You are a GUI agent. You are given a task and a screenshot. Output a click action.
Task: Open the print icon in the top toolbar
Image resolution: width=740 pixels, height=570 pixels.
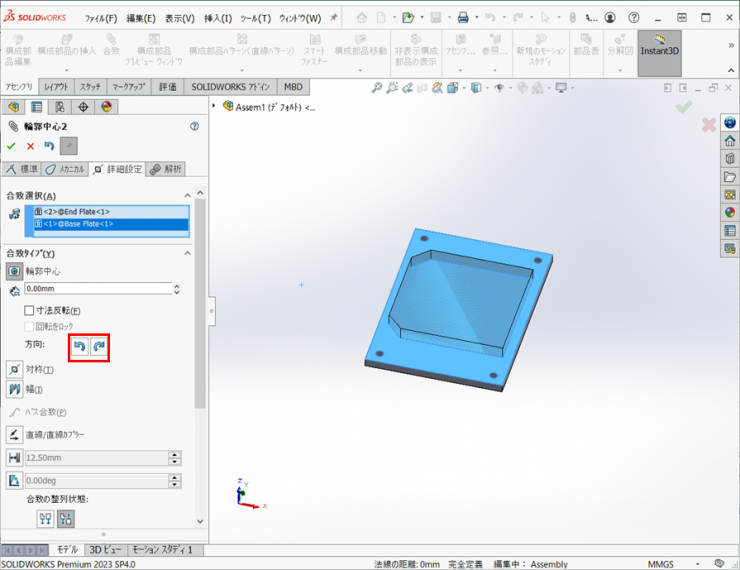click(x=463, y=18)
